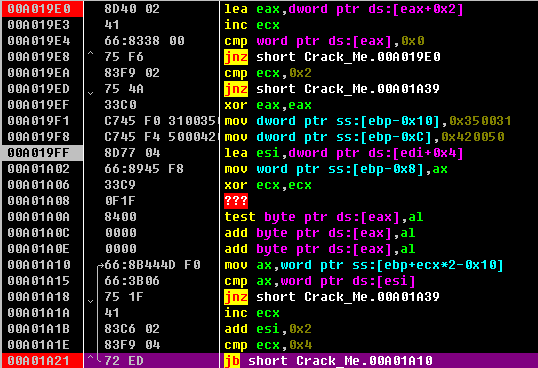
Task: Select address 00A01A15
Action: [x=39, y=281]
